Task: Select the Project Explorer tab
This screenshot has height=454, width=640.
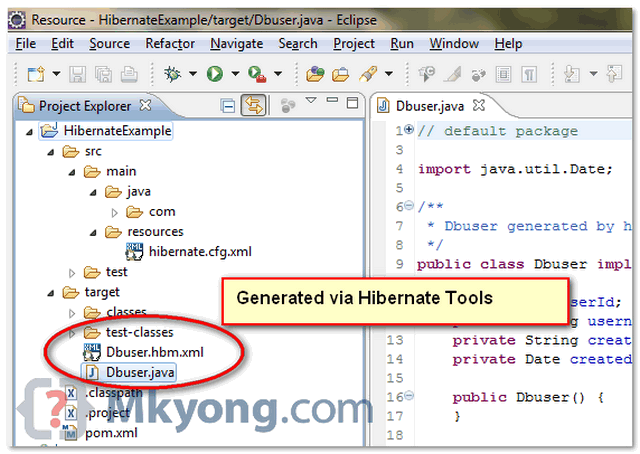Action: pos(85,106)
